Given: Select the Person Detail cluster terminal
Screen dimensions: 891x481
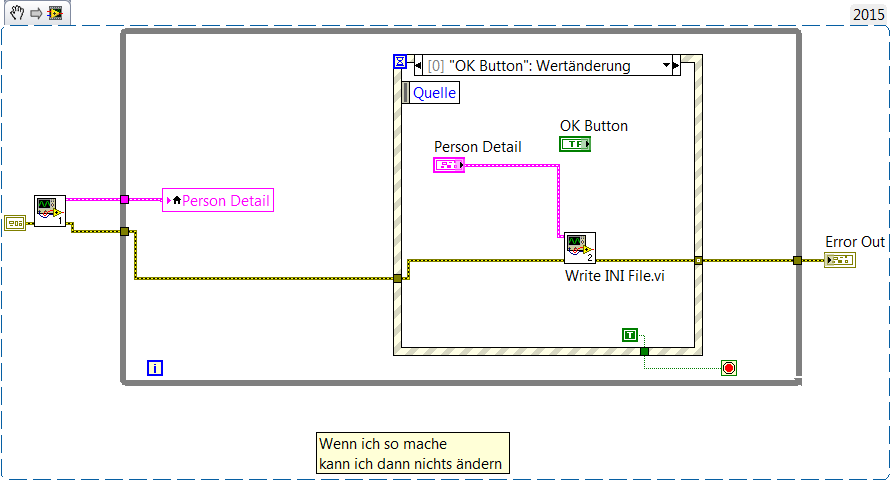Looking at the screenshot, I should [449, 165].
